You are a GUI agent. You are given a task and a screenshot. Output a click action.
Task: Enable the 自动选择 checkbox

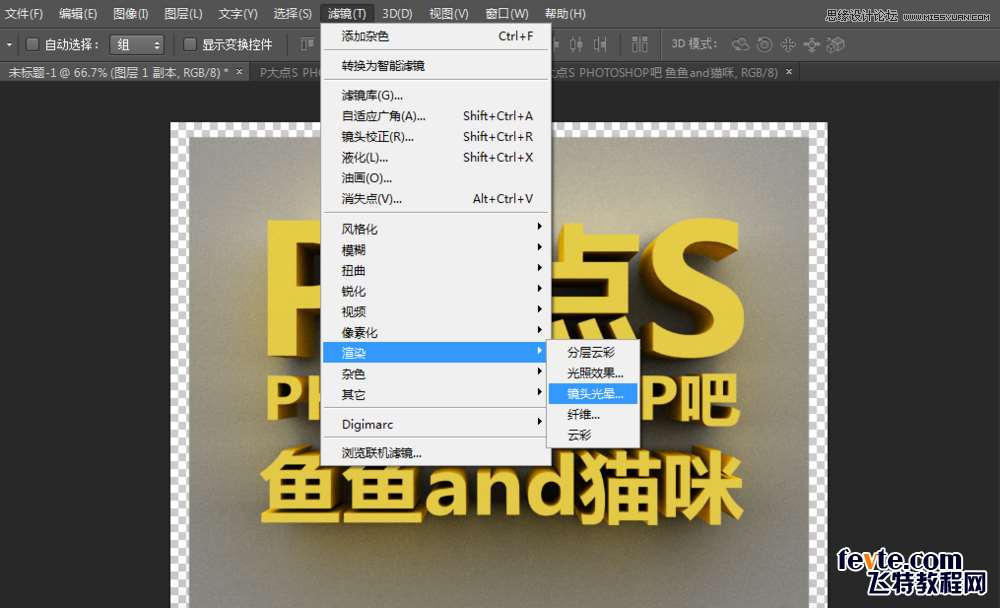tap(32, 45)
